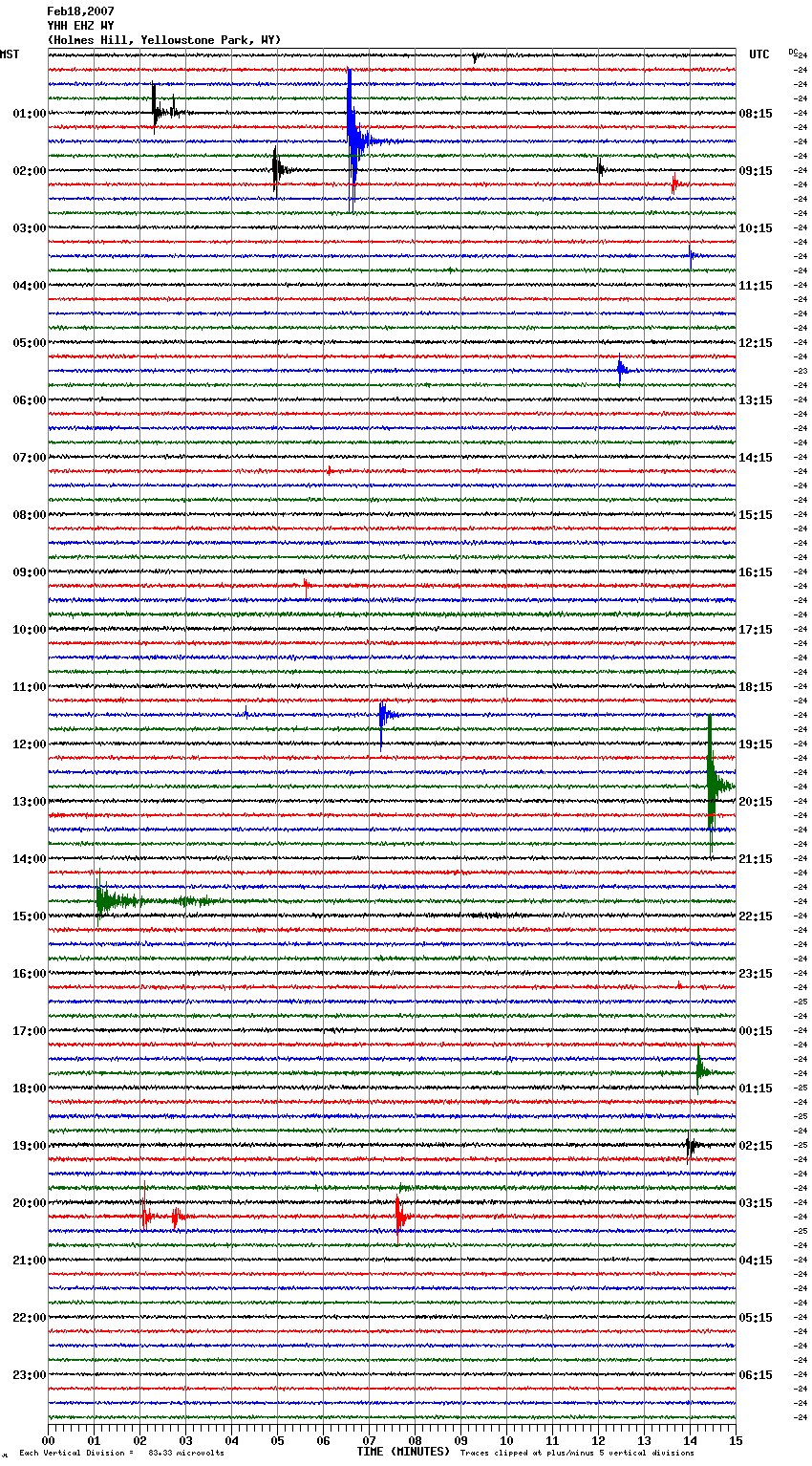Click the 15:00 MST hour label

coord(29,916)
